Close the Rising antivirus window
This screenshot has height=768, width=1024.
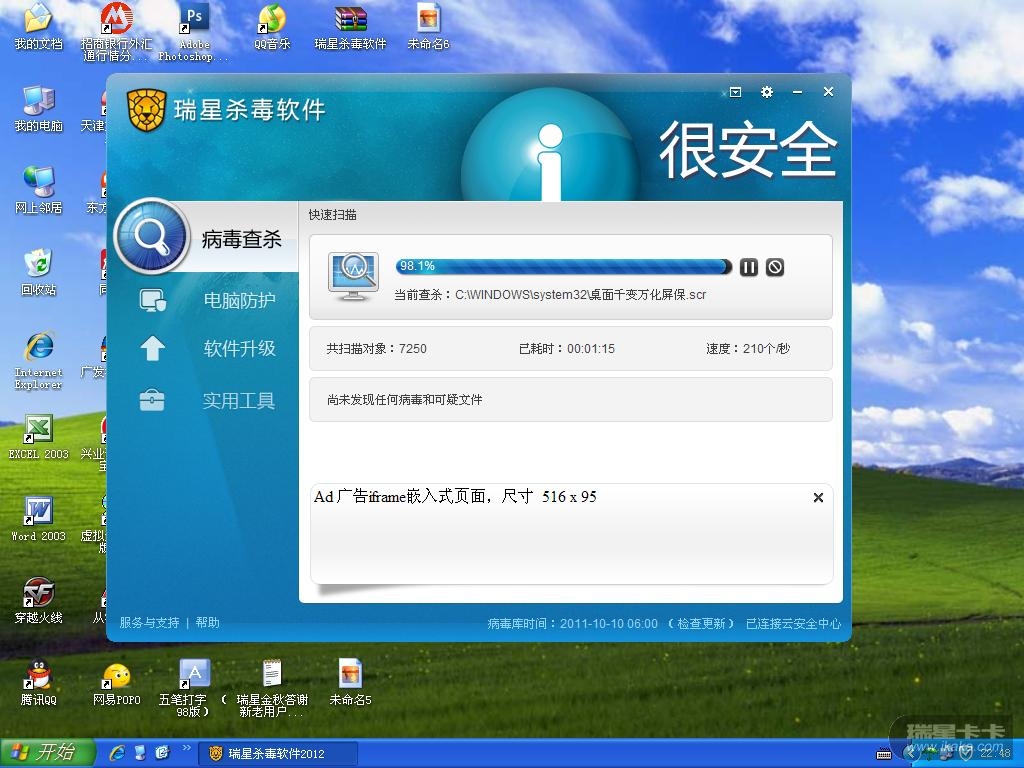828,91
